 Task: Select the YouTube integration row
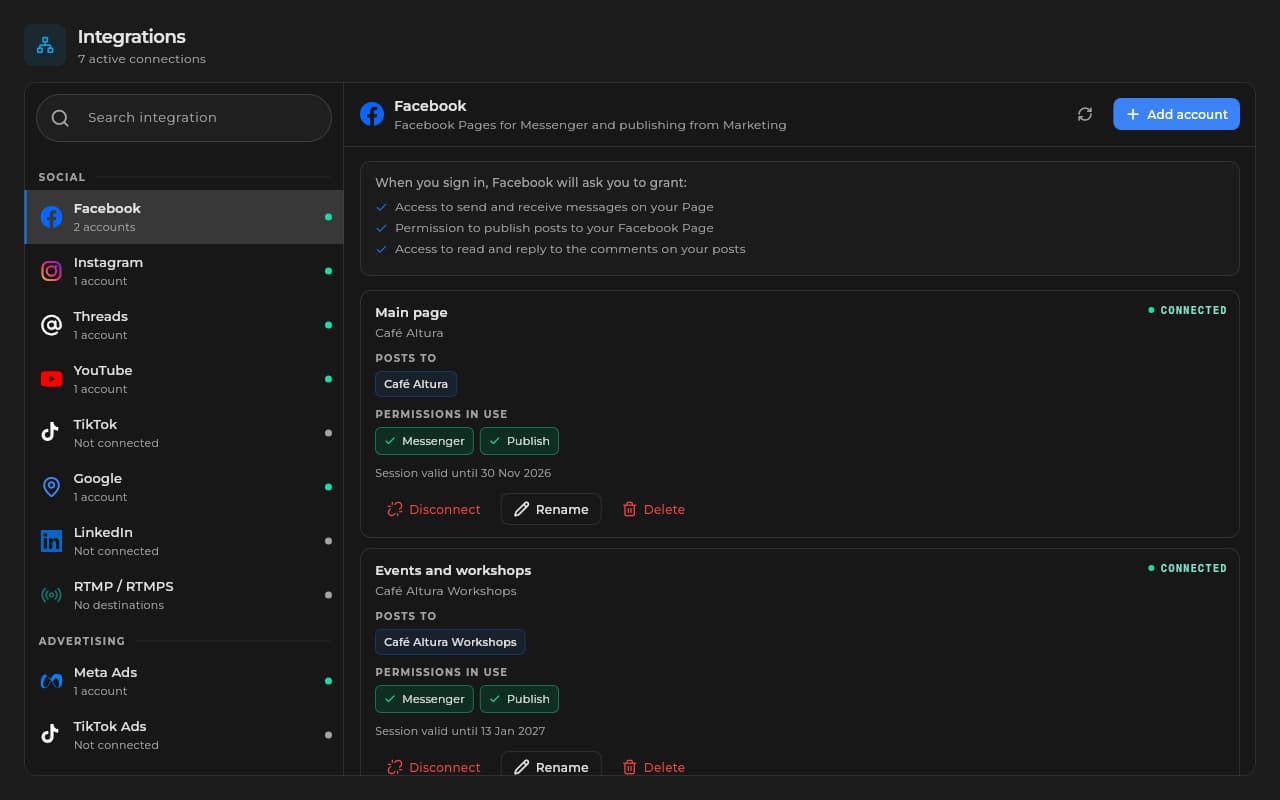pyautogui.click(x=184, y=379)
